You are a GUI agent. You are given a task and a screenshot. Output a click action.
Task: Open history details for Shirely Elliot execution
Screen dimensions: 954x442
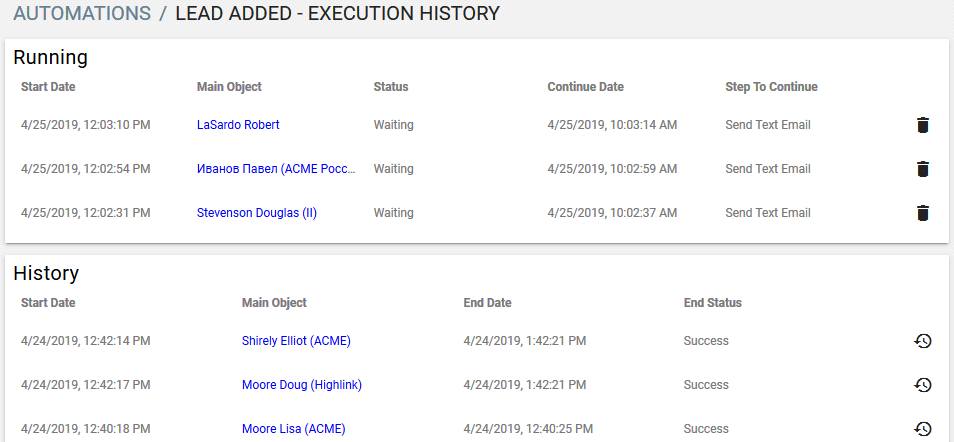(923, 341)
